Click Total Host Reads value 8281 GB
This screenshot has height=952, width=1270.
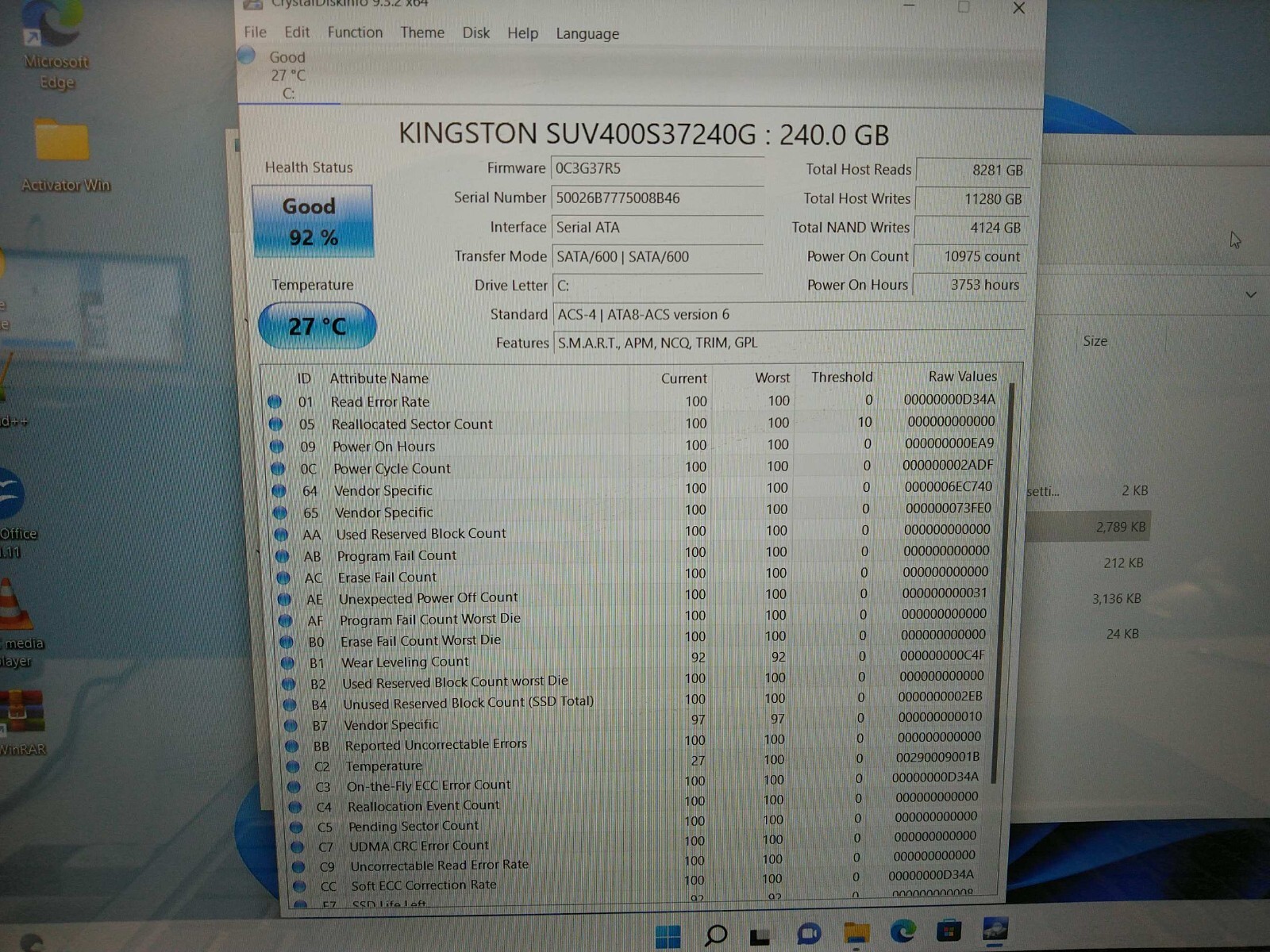pos(972,170)
